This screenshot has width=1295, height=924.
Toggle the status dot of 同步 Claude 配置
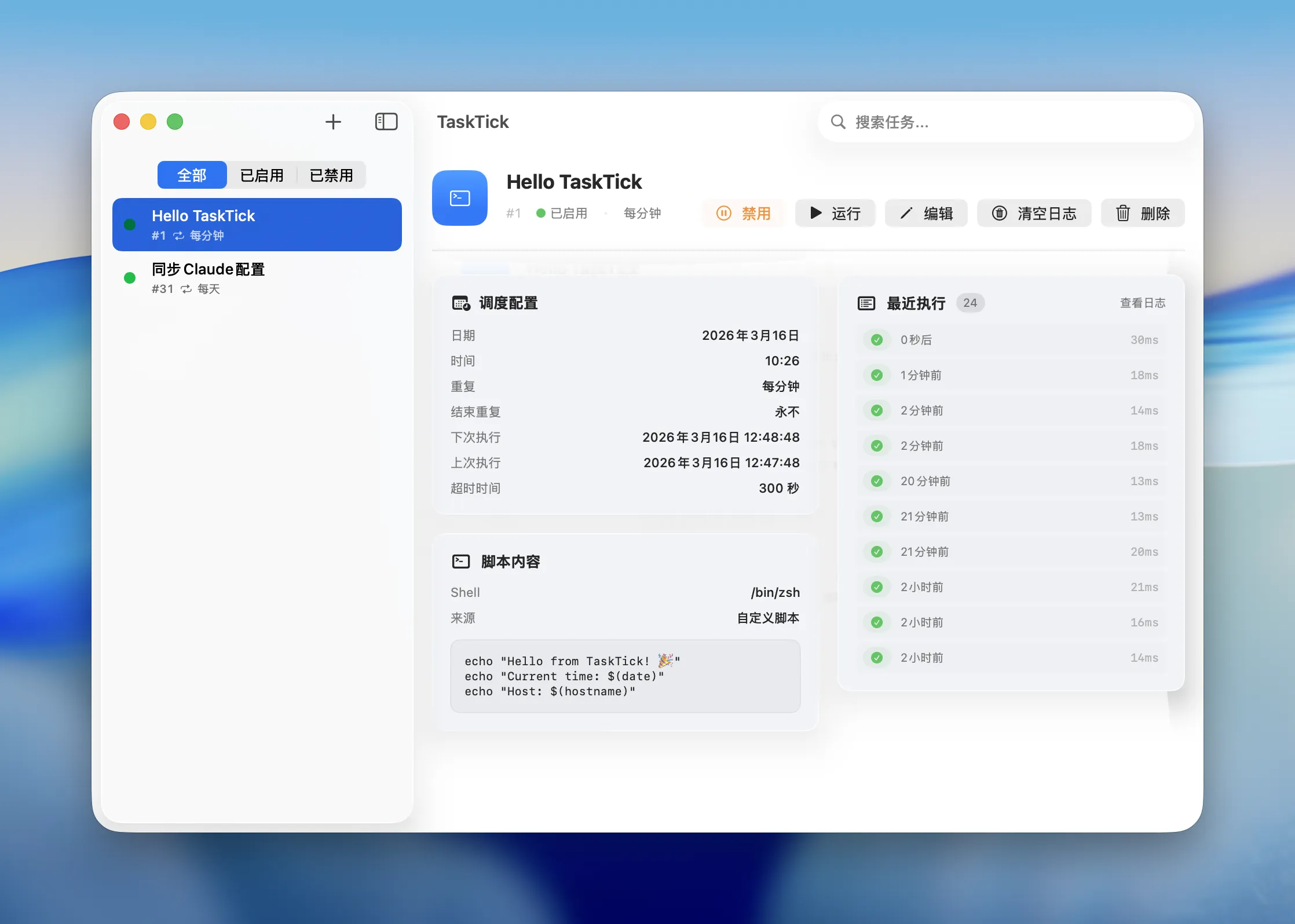coord(130,278)
